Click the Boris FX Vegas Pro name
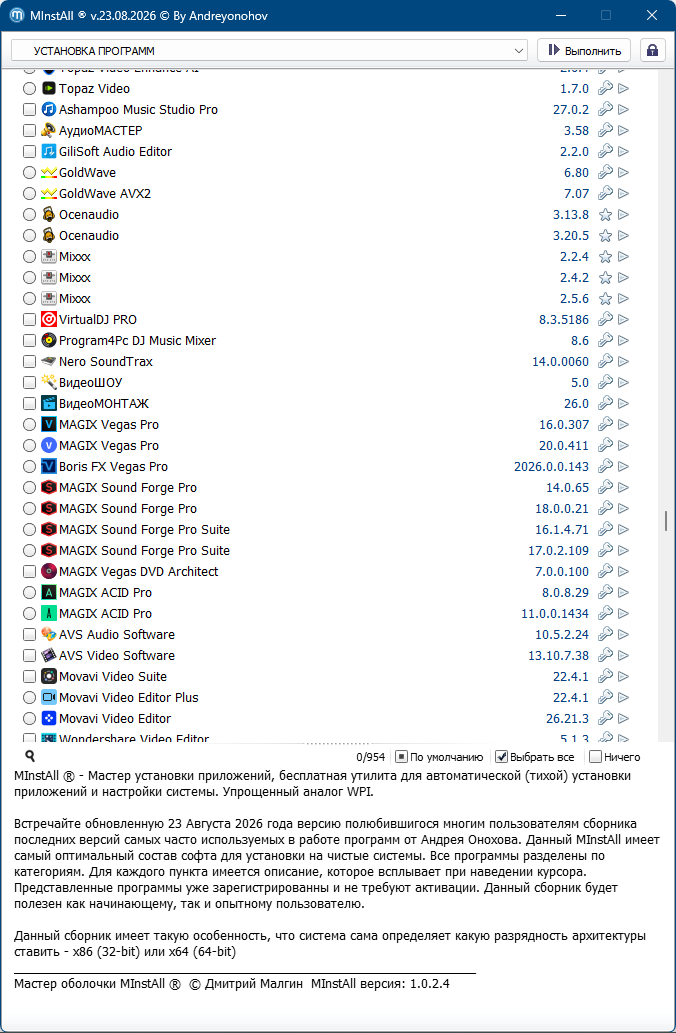Viewport: 676px width, 1033px height. (x=113, y=466)
